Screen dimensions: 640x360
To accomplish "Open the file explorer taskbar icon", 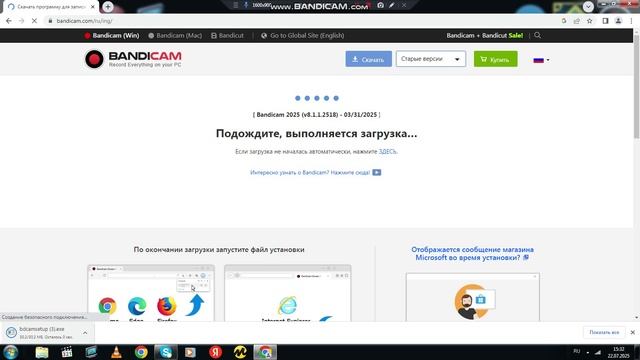I will 42,352.
